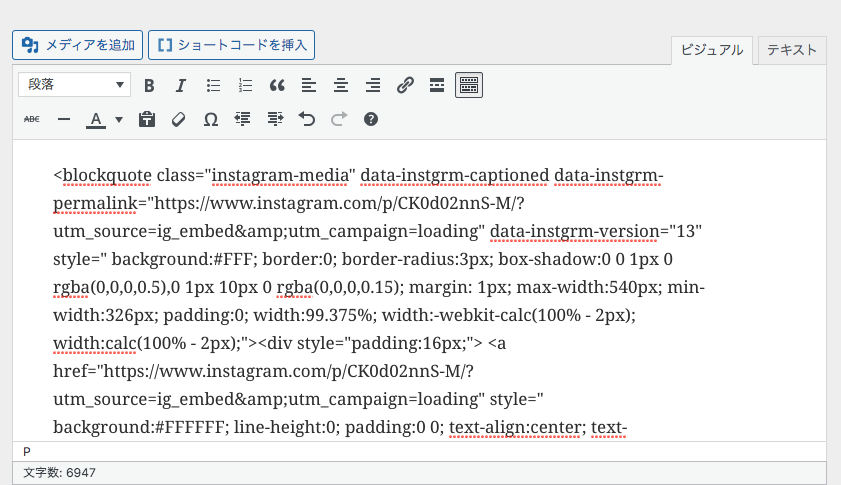The width and height of the screenshot is (841, 485).
Task: Insert the Read More tag
Action: pos(437,85)
